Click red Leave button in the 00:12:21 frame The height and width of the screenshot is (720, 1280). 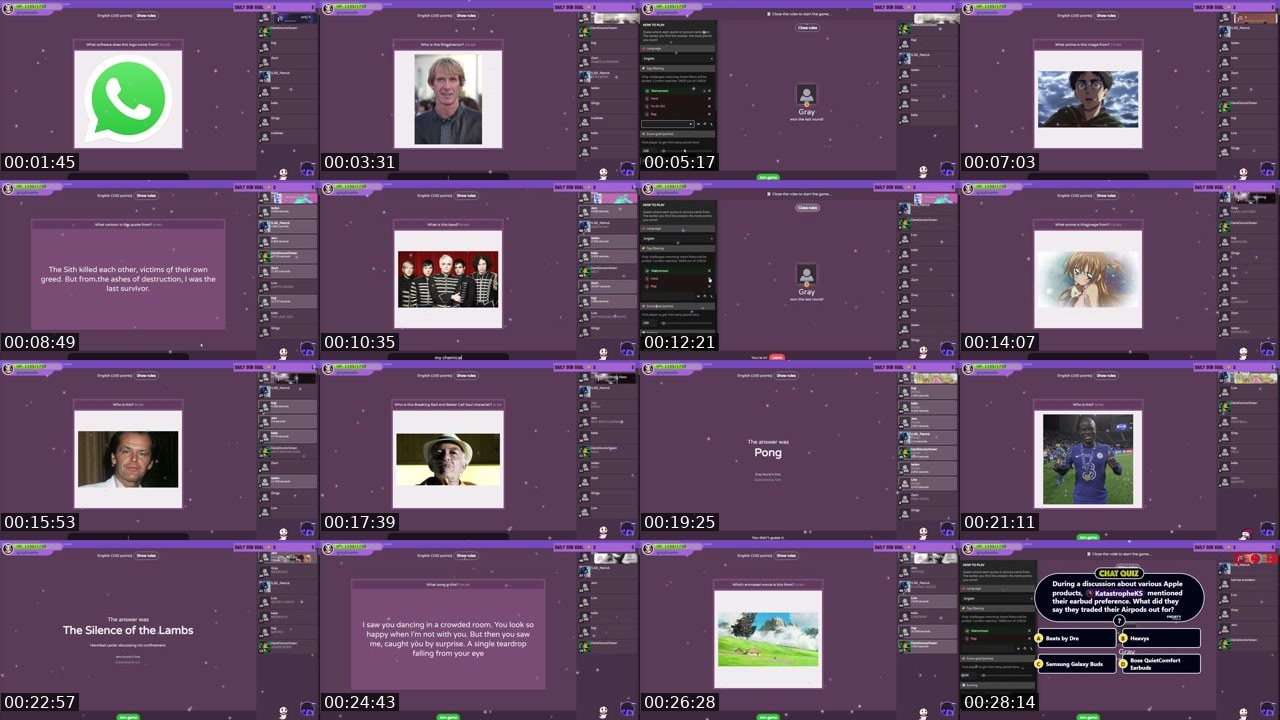(x=777, y=357)
